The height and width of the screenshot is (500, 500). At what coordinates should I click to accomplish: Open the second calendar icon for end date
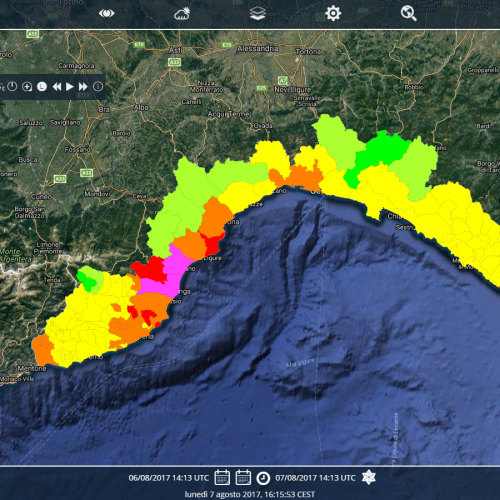point(243,477)
